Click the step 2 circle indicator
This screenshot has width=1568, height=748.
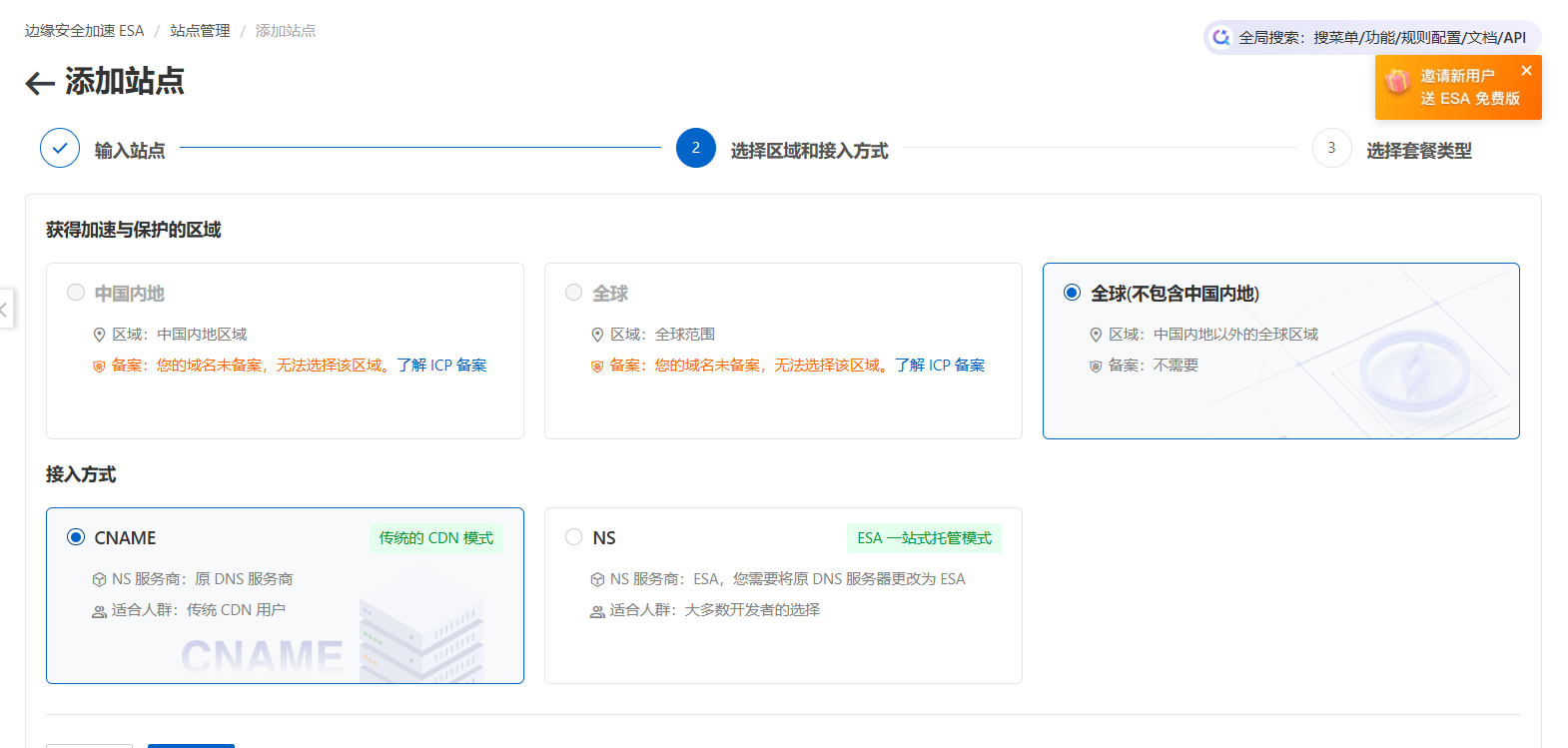(x=696, y=148)
